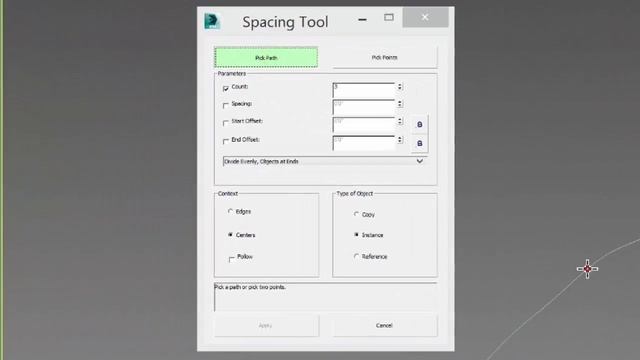
Task: Toggle the Start Offset lock icon
Action: (x=420, y=124)
